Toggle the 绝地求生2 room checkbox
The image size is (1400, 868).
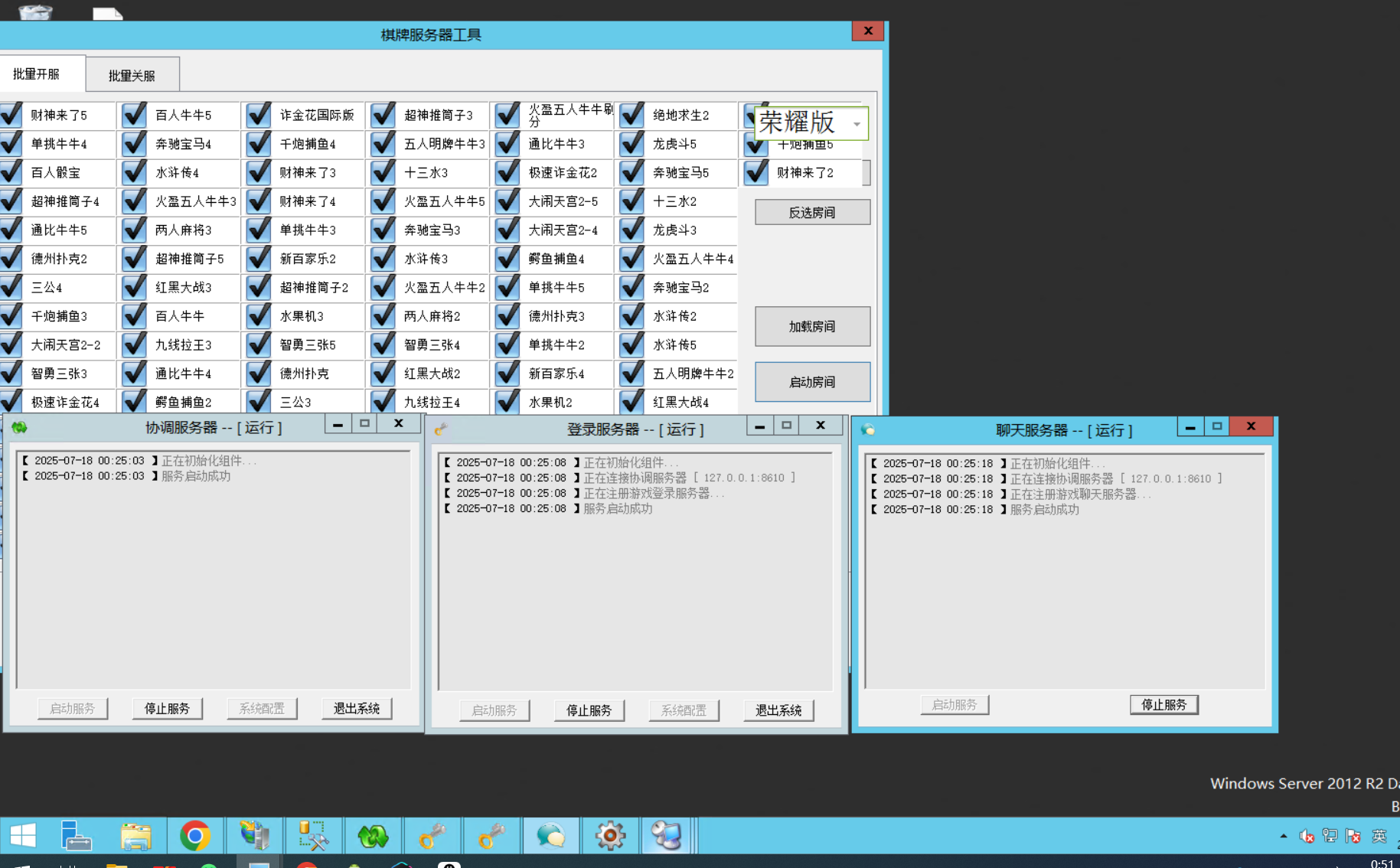[x=632, y=116]
